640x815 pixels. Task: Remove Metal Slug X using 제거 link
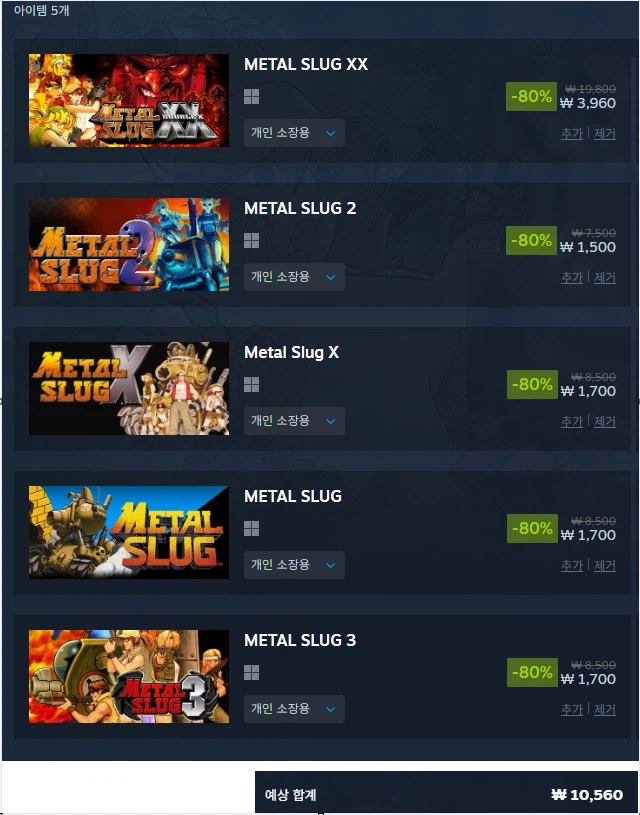[605, 422]
